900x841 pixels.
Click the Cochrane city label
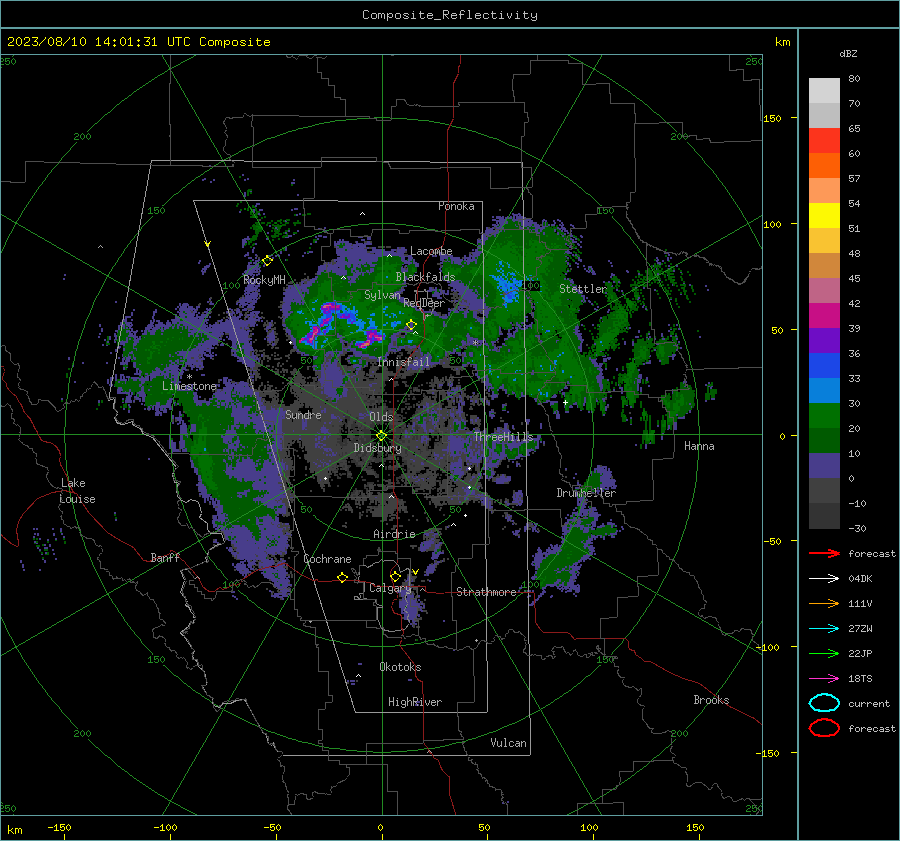pos(327,559)
